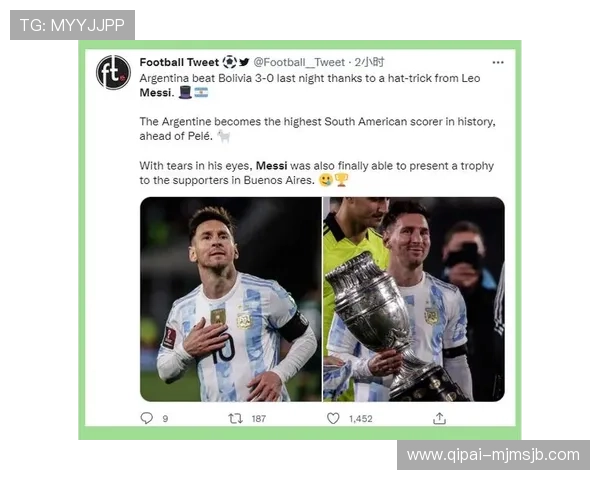Click the Football Tweet profile avatar
This screenshot has height=480, width=600.
[x=113, y=72]
